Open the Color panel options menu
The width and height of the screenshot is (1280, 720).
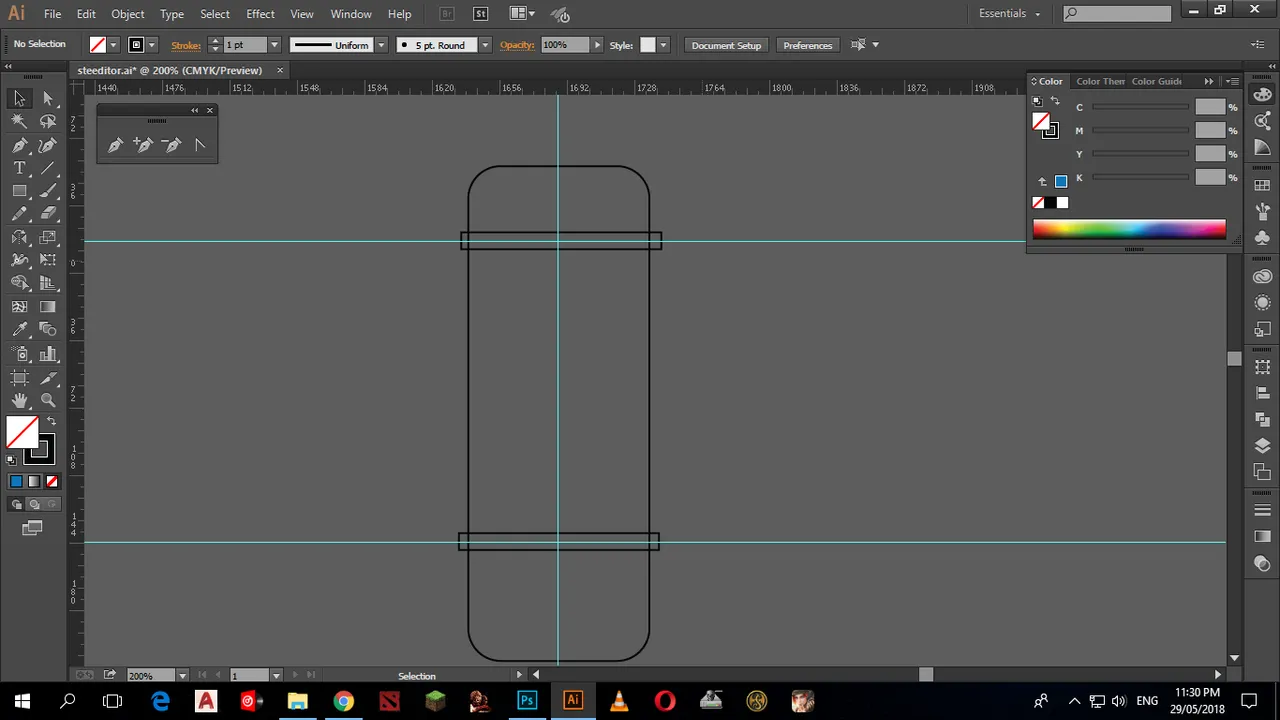[1232, 81]
